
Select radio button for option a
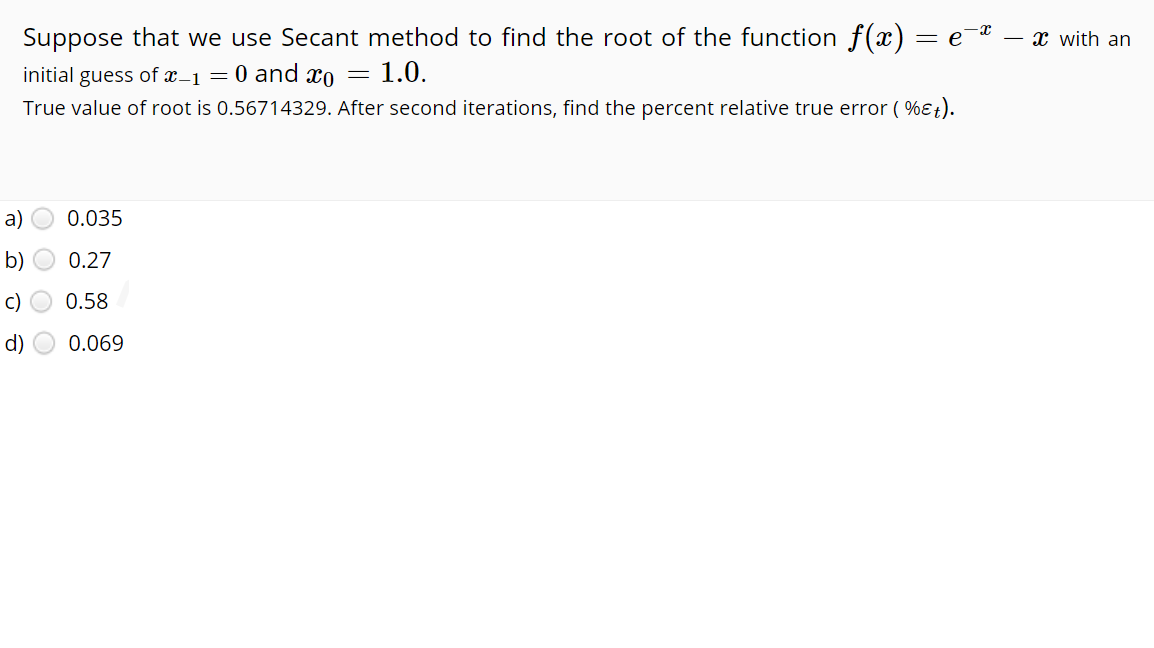click(42, 218)
